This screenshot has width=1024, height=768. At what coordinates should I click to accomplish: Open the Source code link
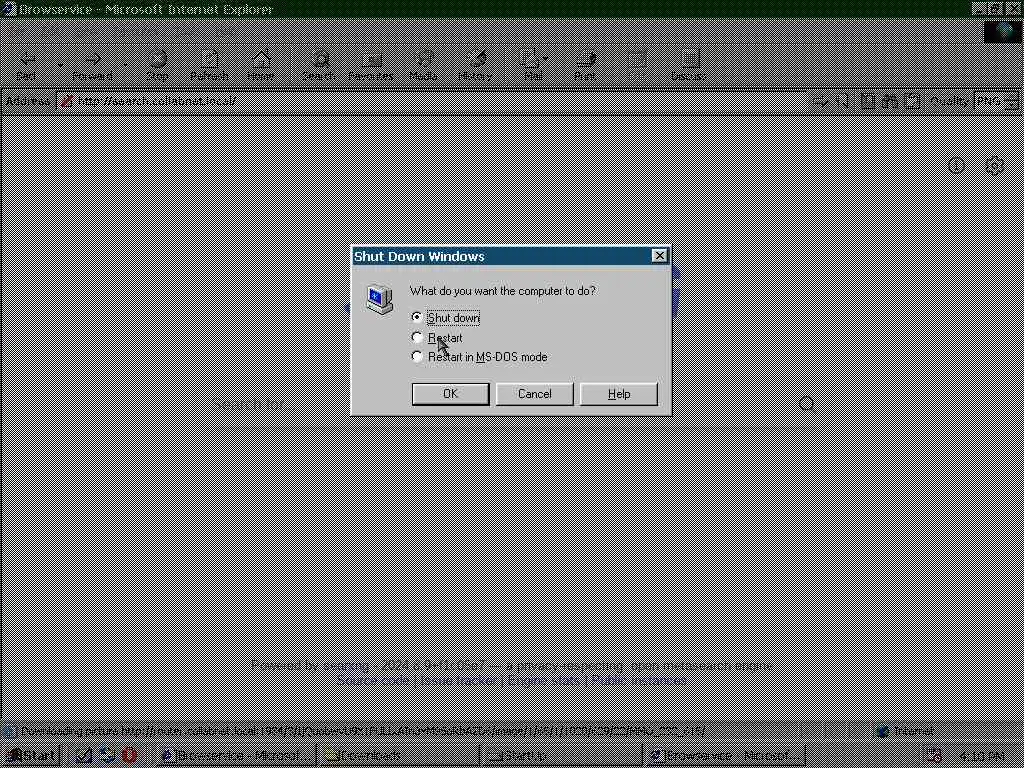click(x=373, y=680)
